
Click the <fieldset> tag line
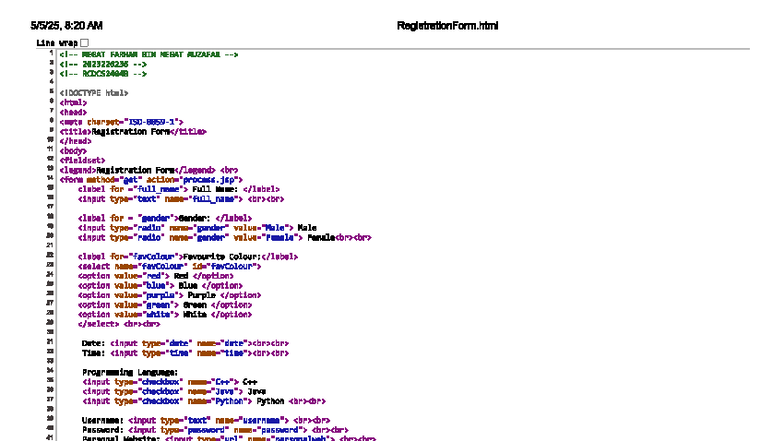(x=82, y=160)
